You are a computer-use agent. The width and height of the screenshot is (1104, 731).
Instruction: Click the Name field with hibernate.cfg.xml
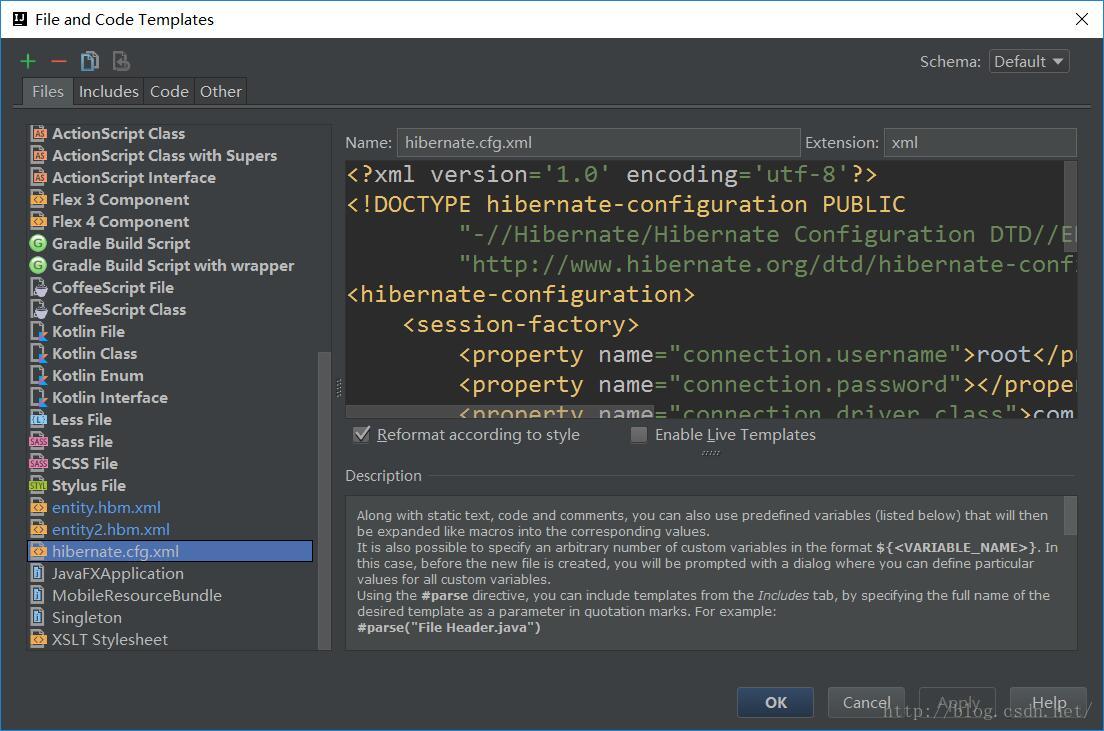[598, 142]
